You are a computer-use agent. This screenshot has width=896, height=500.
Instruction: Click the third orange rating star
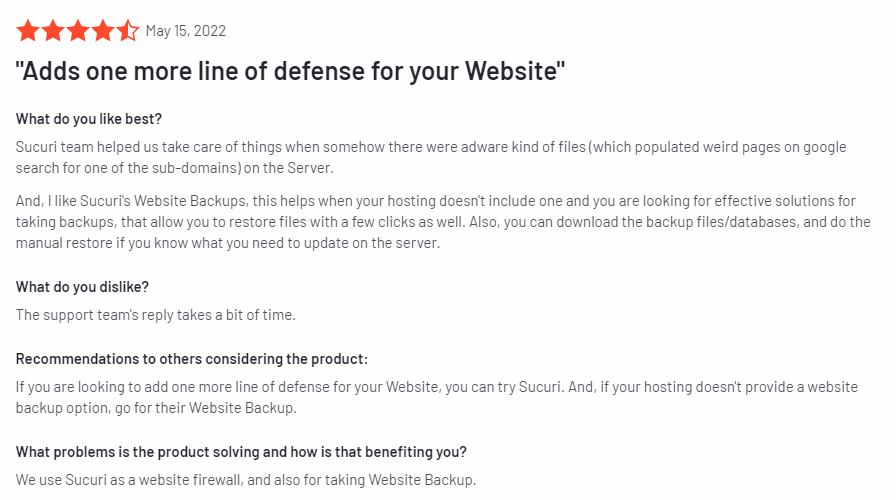point(78,31)
